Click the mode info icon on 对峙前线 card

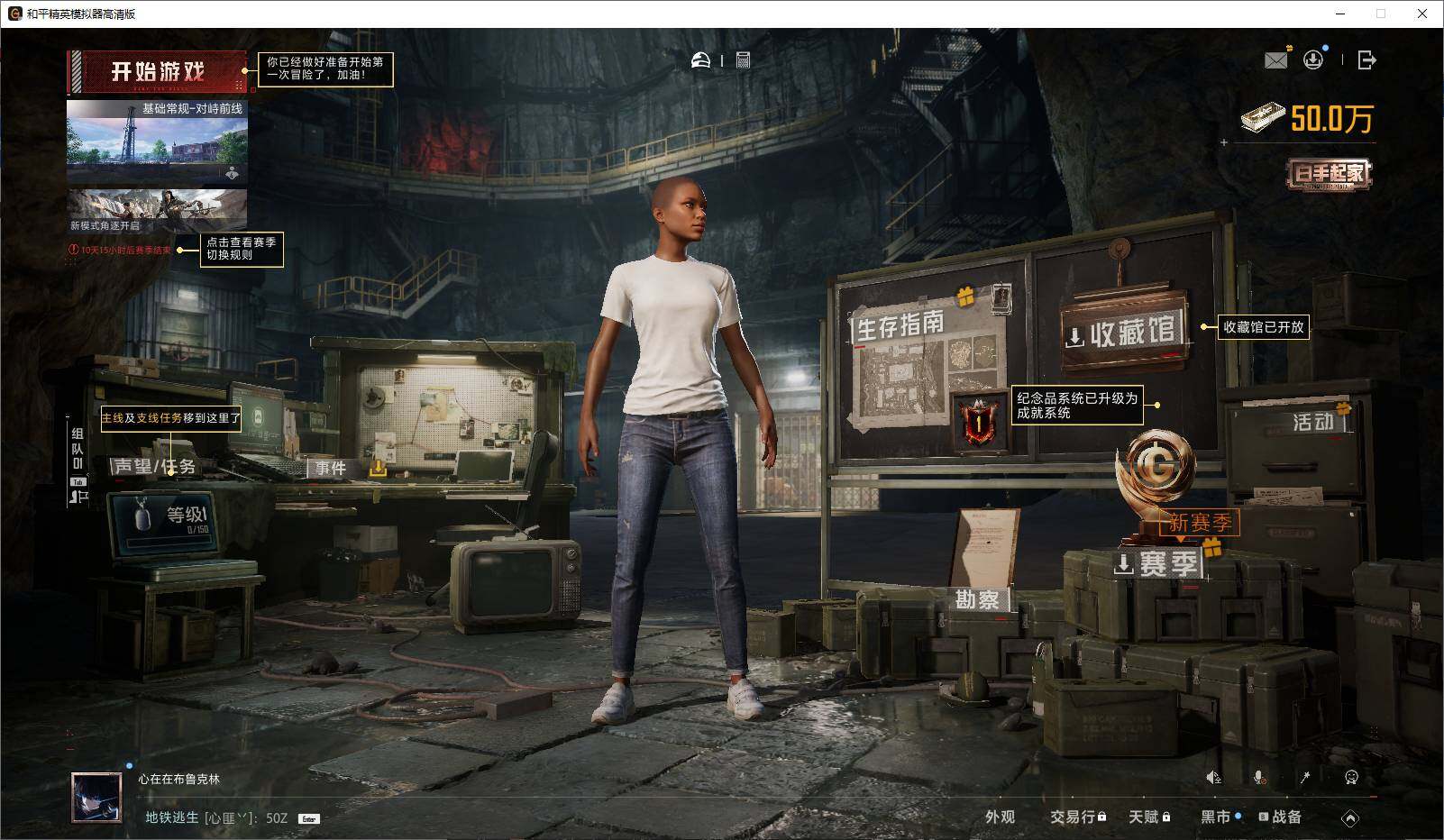tap(233, 173)
